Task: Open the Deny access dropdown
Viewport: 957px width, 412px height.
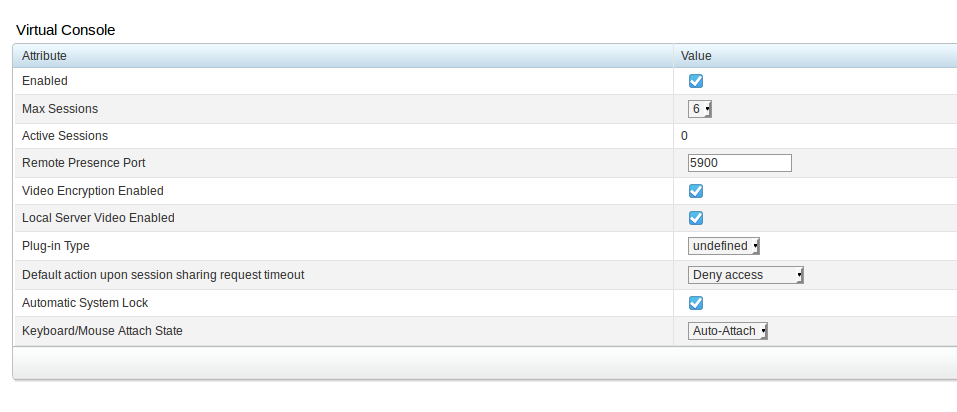Action: click(746, 275)
